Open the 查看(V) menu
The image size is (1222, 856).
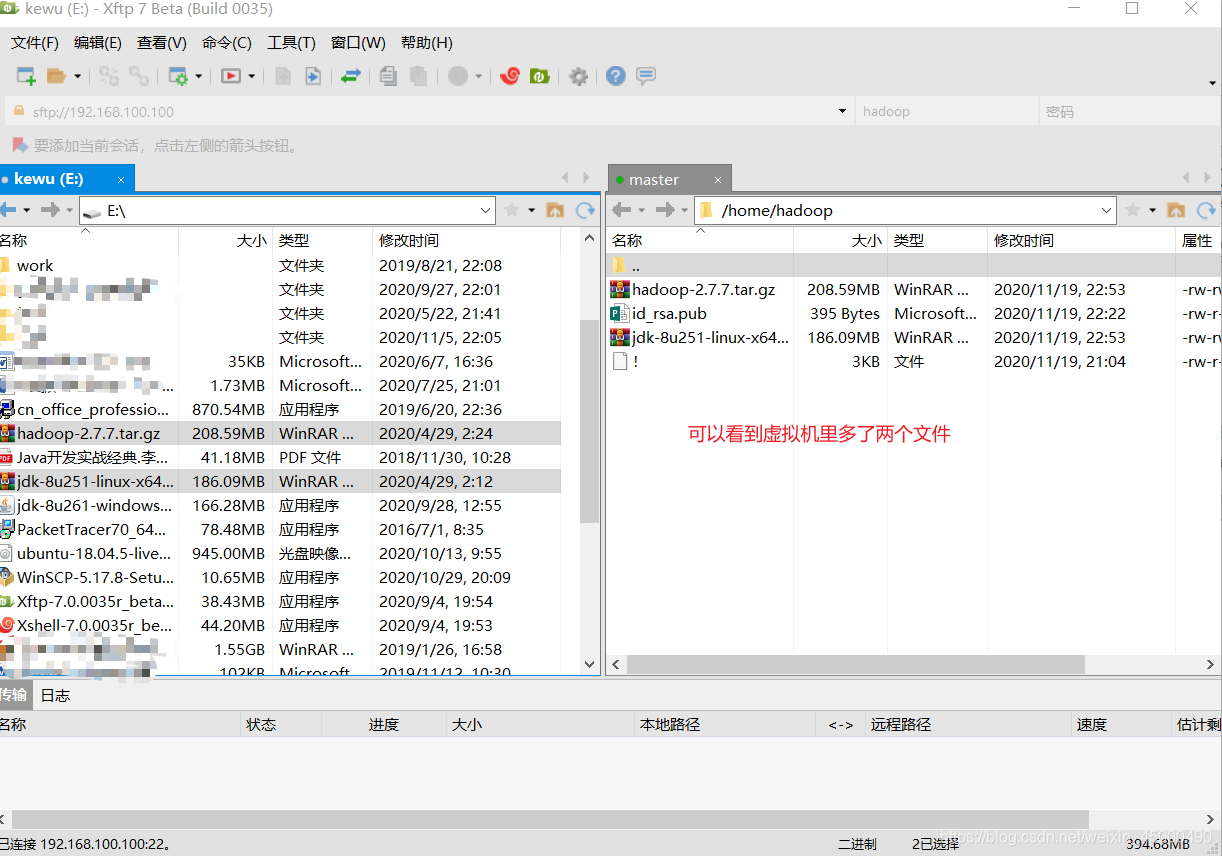[162, 43]
